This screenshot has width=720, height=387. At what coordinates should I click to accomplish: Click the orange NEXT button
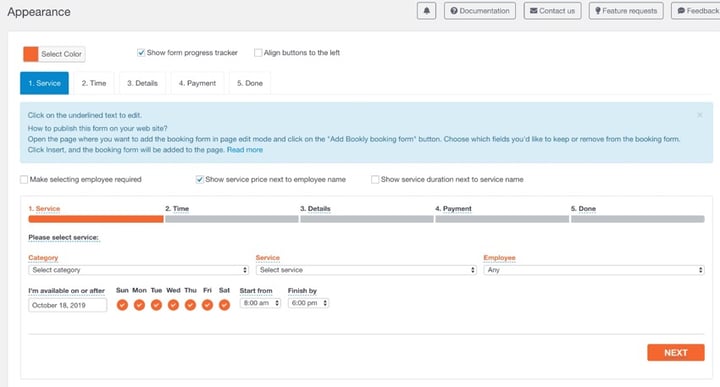(x=675, y=353)
